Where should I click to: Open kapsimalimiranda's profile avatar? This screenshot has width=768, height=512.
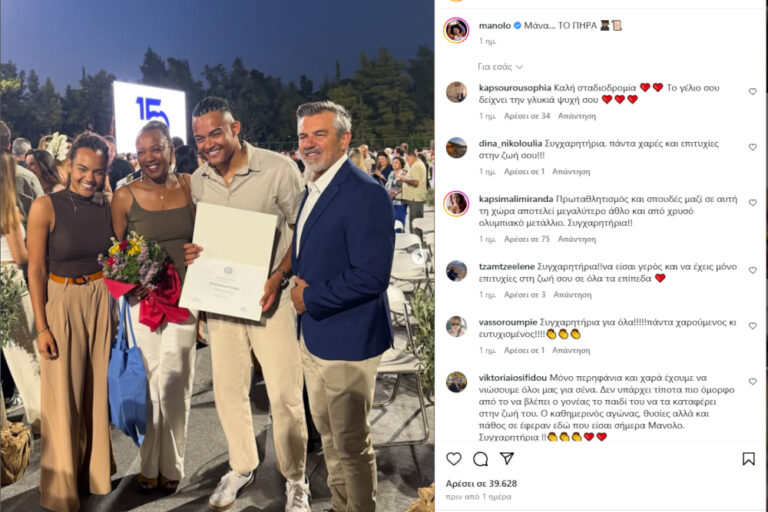coord(456,203)
